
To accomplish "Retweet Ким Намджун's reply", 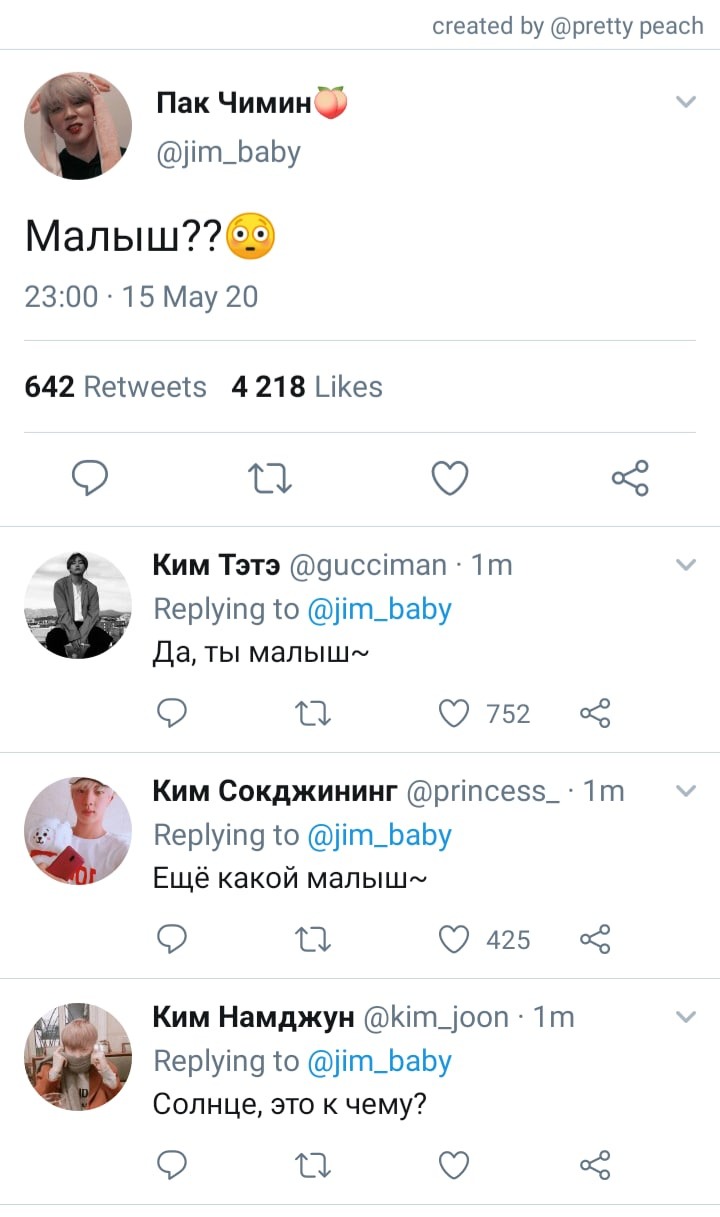I will click(x=314, y=1165).
